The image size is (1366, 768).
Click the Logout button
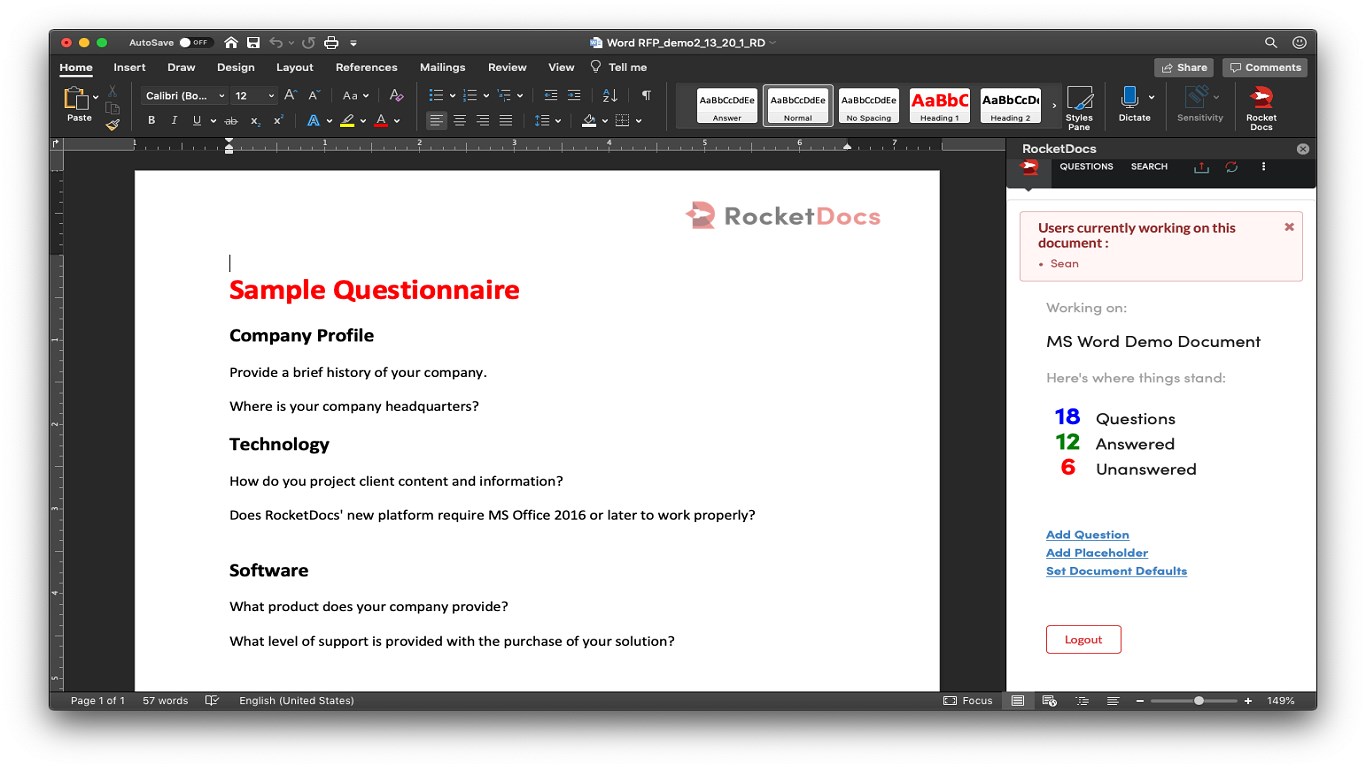pos(1083,640)
